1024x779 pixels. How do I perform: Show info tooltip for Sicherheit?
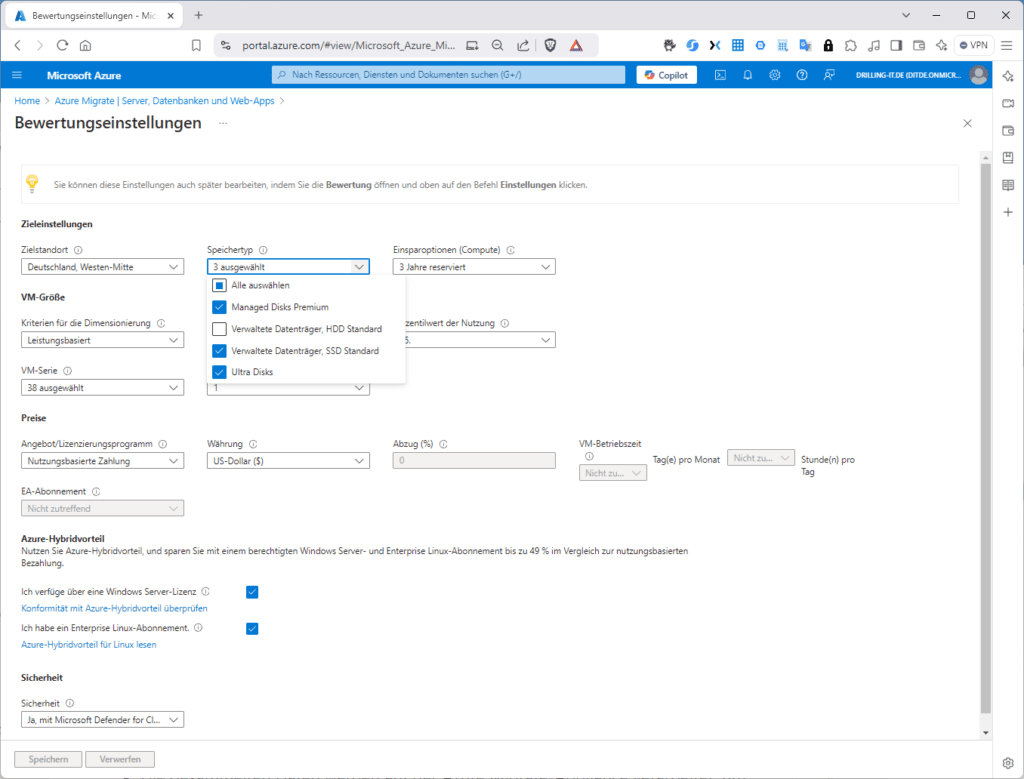point(70,703)
